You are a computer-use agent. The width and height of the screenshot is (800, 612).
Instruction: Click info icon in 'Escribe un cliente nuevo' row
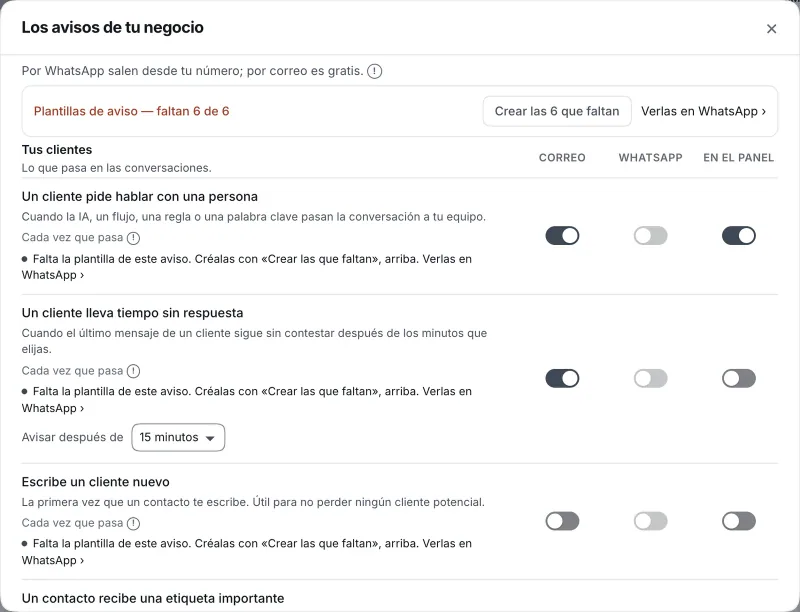pyautogui.click(x=133, y=523)
